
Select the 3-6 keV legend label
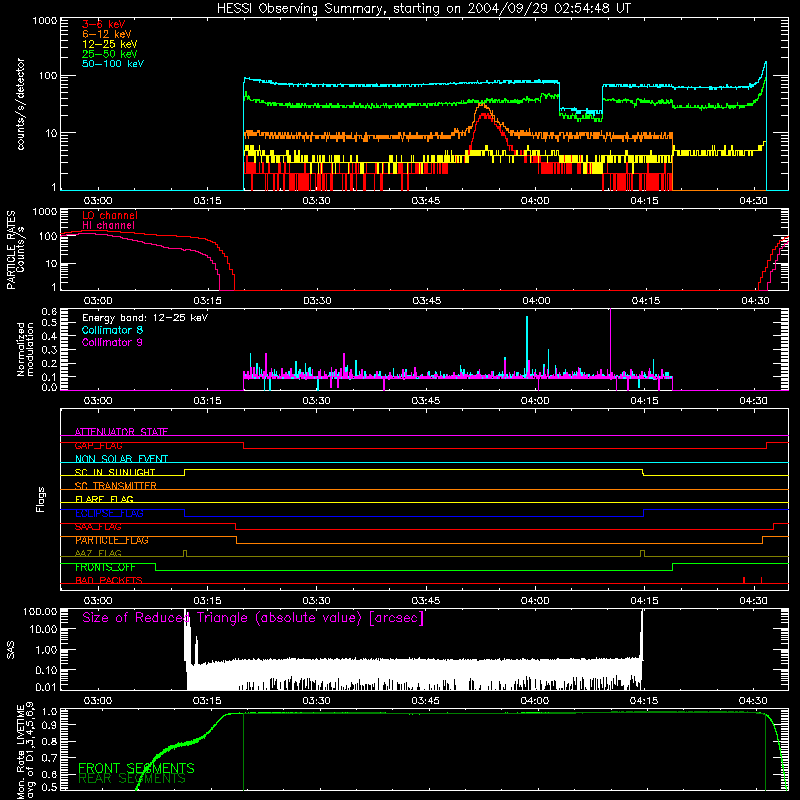point(104,24)
